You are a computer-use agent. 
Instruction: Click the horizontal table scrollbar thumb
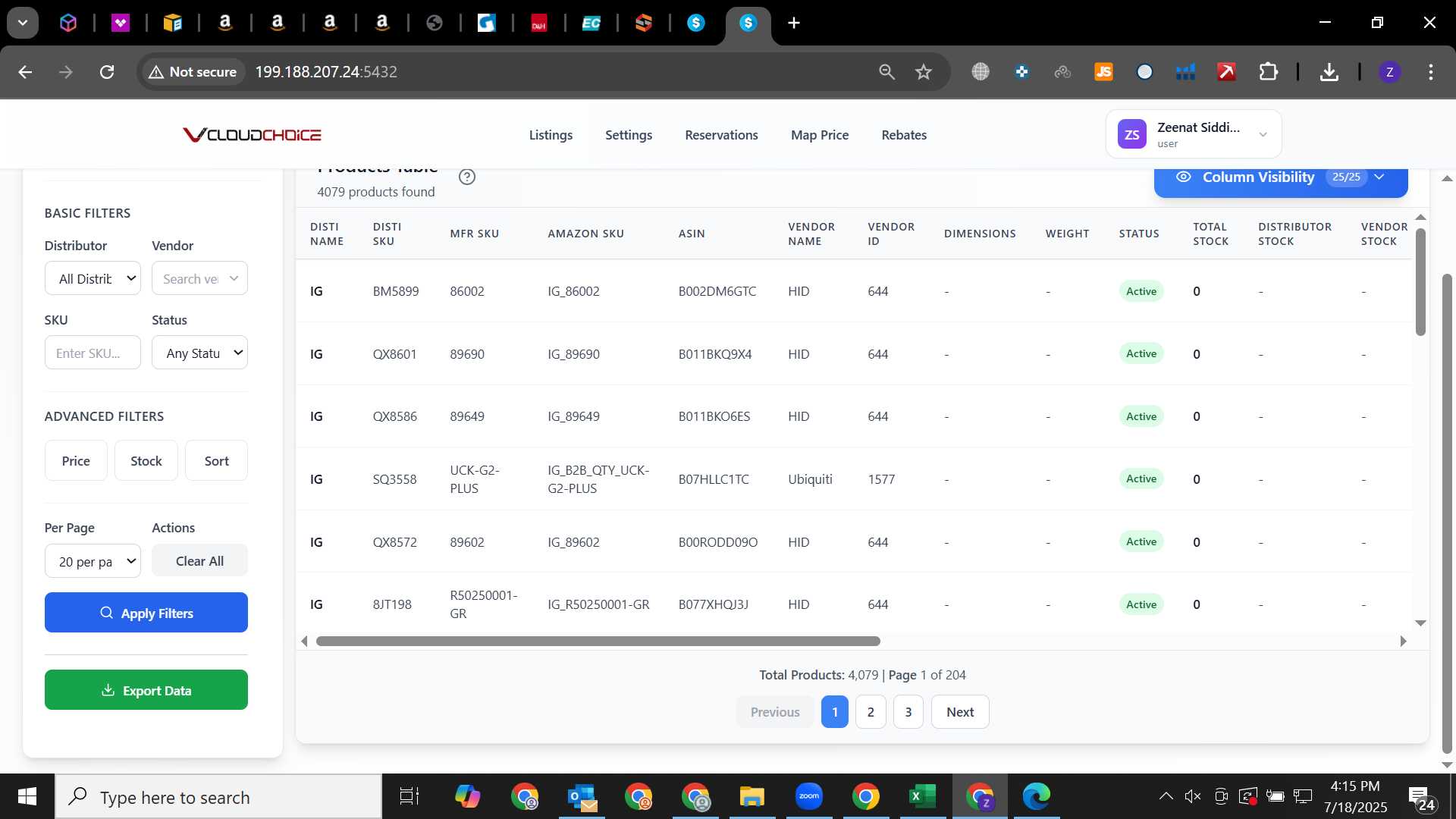point(598,642)
